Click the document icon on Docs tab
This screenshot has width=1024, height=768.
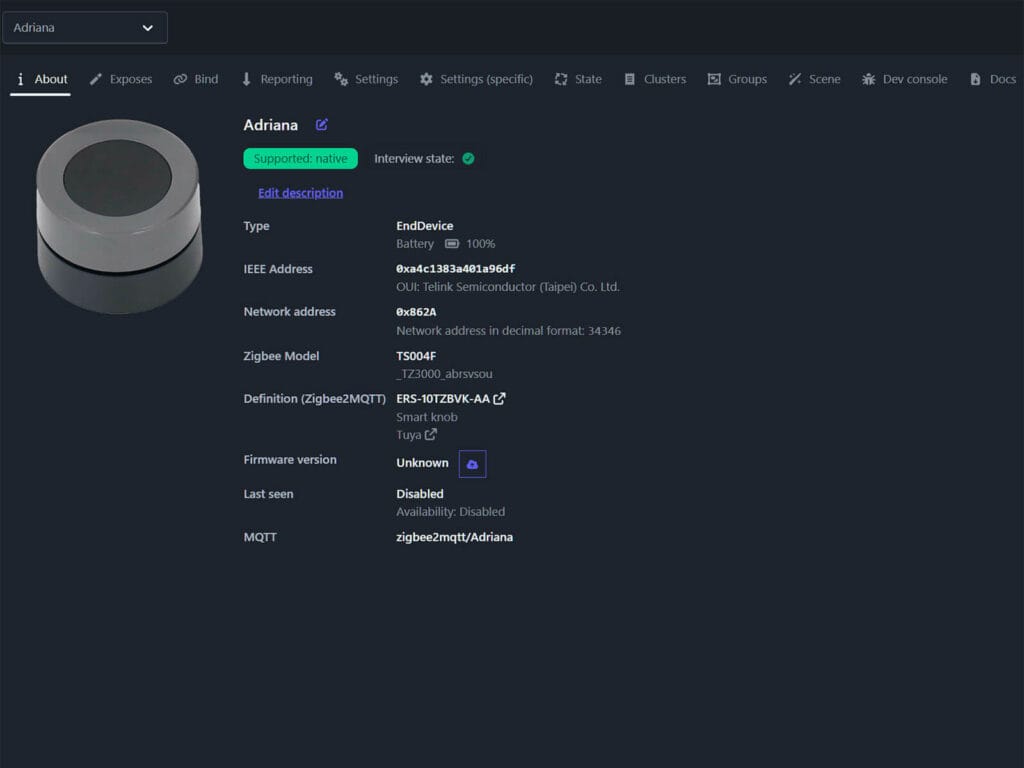975,79
